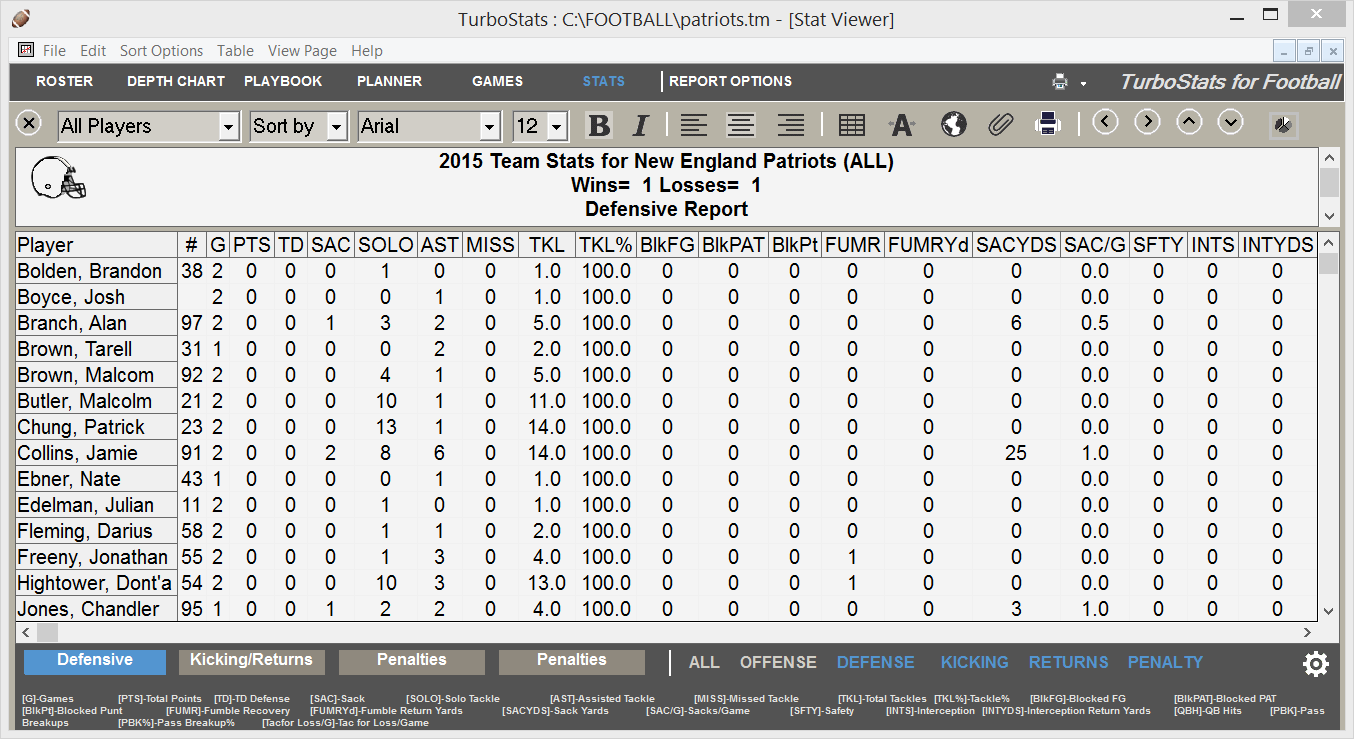Click the down arrow circle button
The image size is (1354, 739).
(1230, 122)
